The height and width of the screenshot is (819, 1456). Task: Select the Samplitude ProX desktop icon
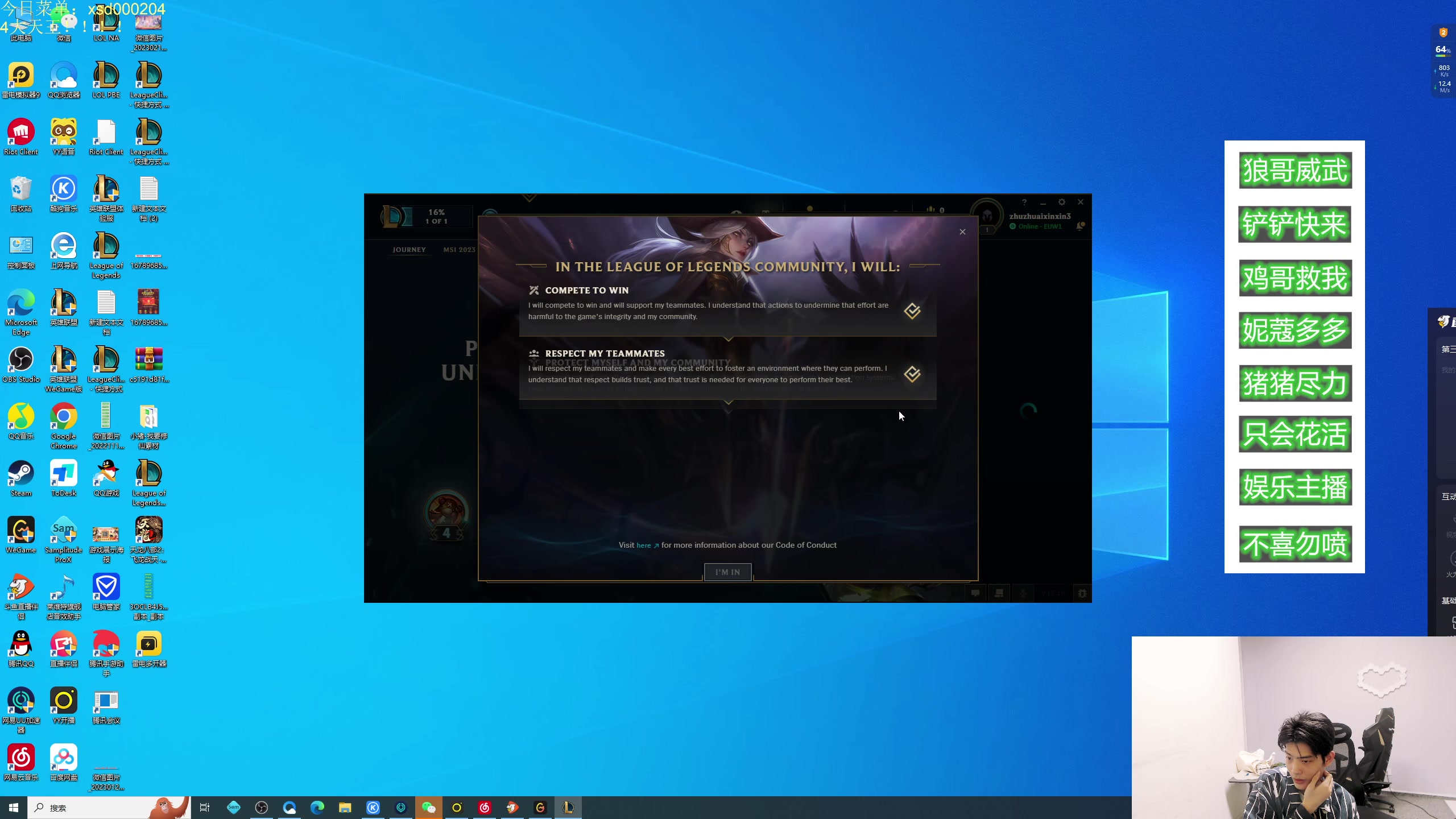click(x=64, y=540)
